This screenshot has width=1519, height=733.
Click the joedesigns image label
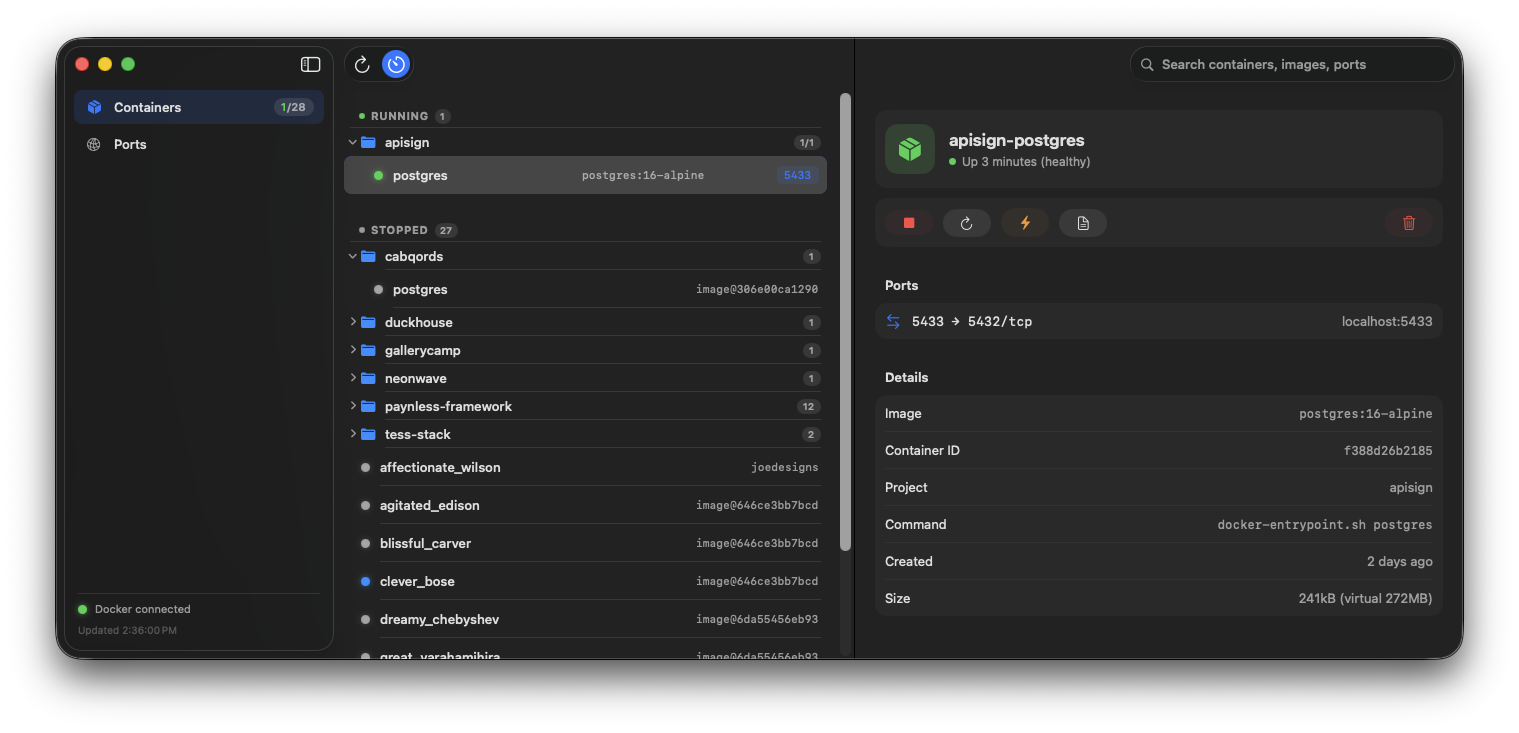pyautogui.click(x=784, y=467)
